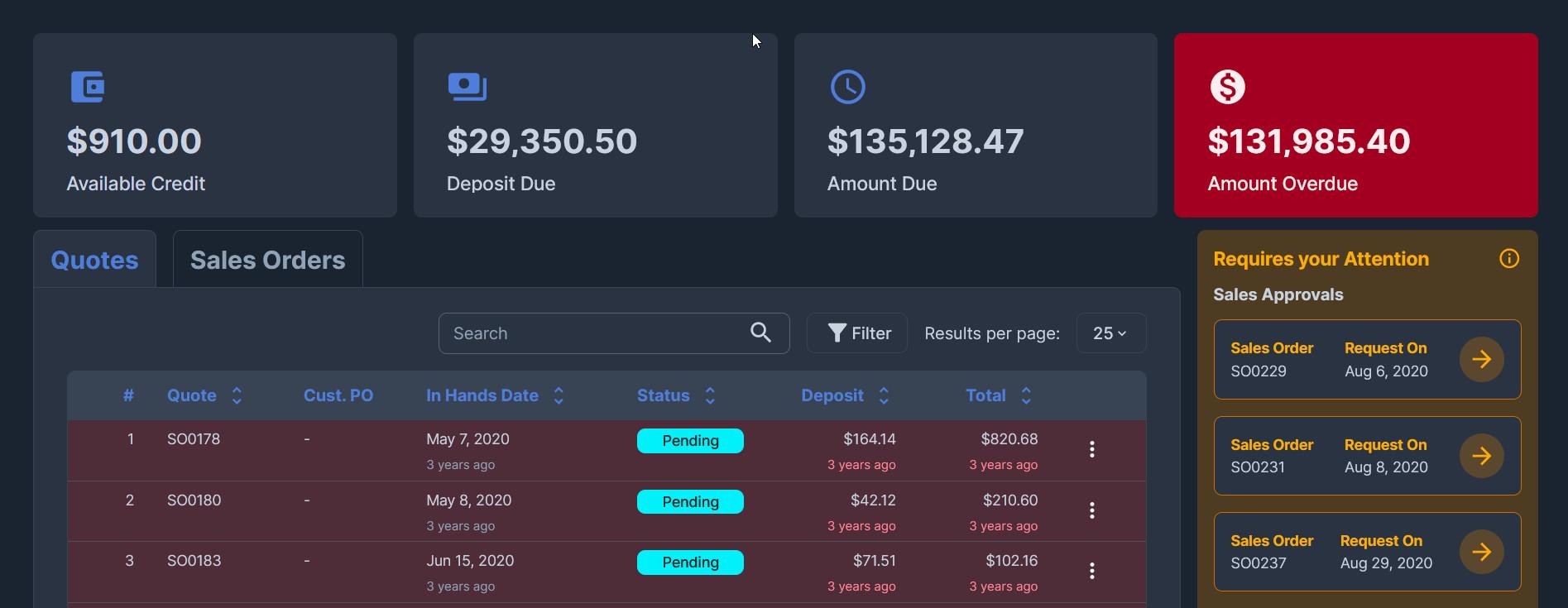Click info icon in Requires your Attention

point(1508,259)
